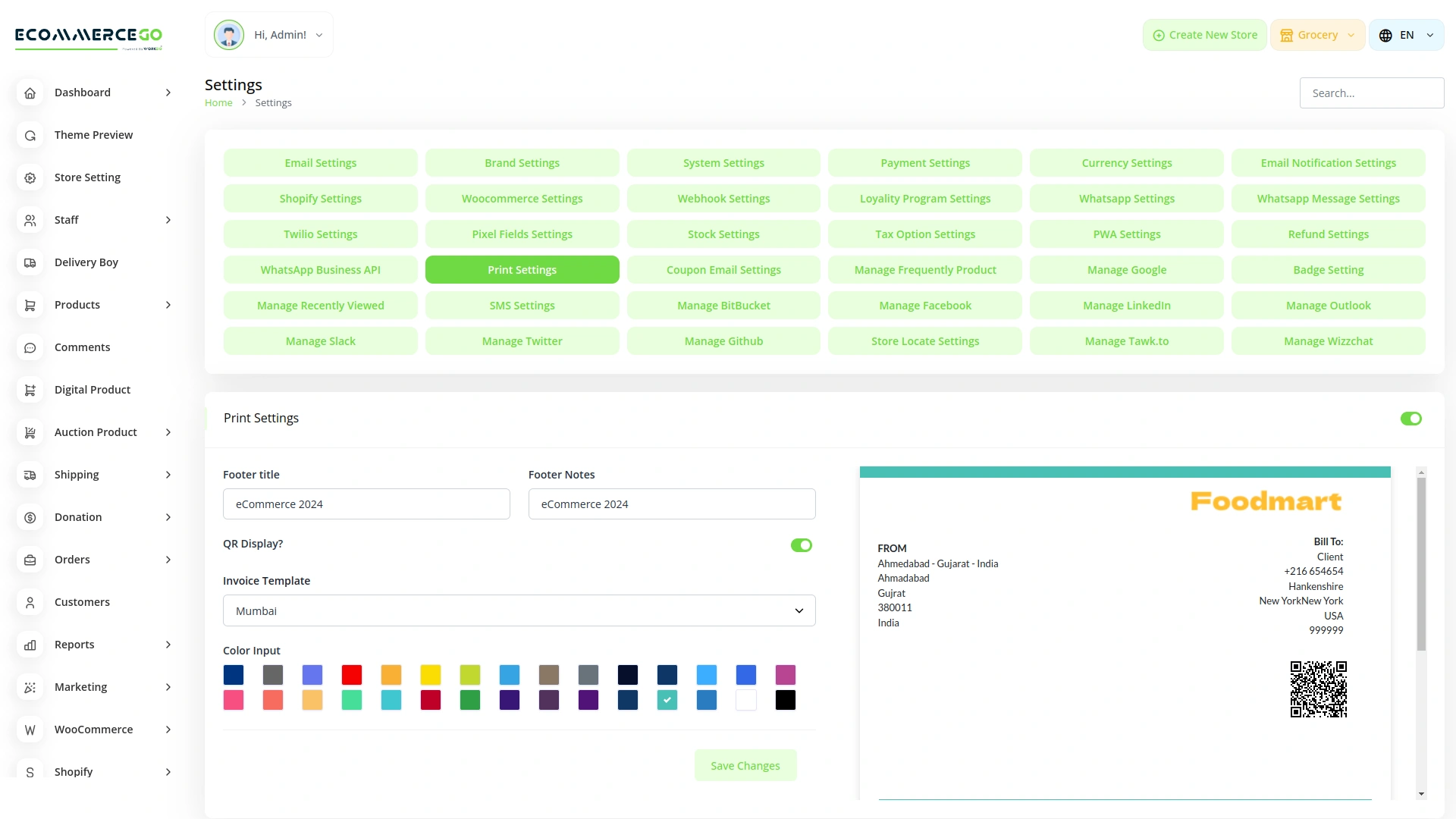This screenshot has height=819, width=1456.
Task: Open the Store Setting gear icon
Action: 30,177
